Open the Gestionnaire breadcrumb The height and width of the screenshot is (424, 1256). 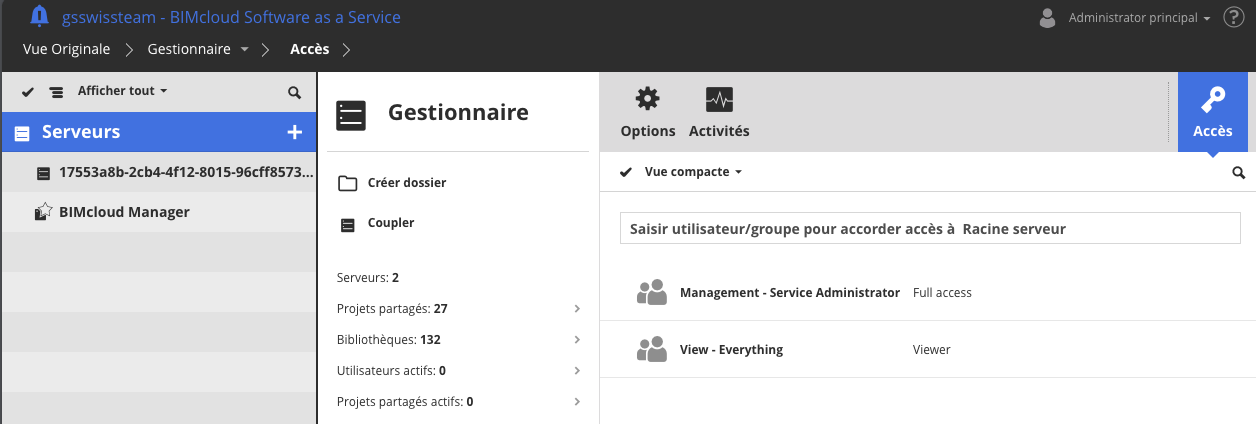coord(189,48)
